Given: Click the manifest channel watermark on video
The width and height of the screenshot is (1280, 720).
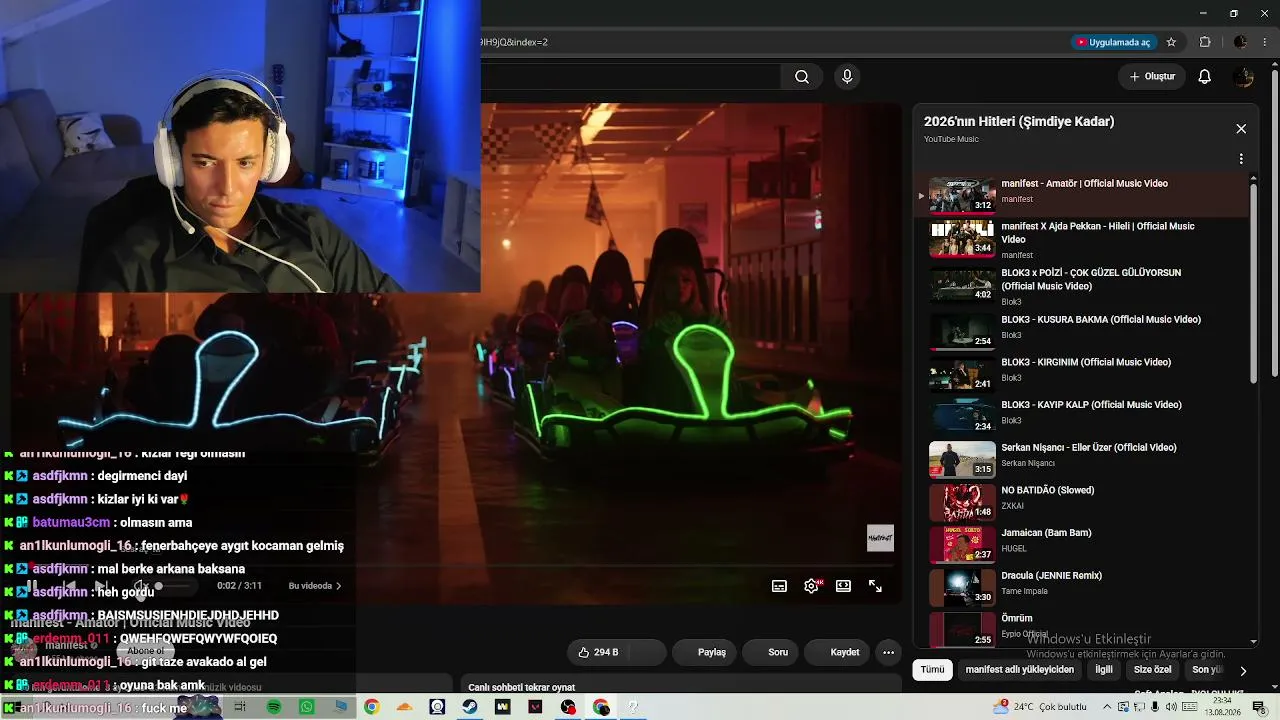Looking at the screenshot, I should (880, 538).
